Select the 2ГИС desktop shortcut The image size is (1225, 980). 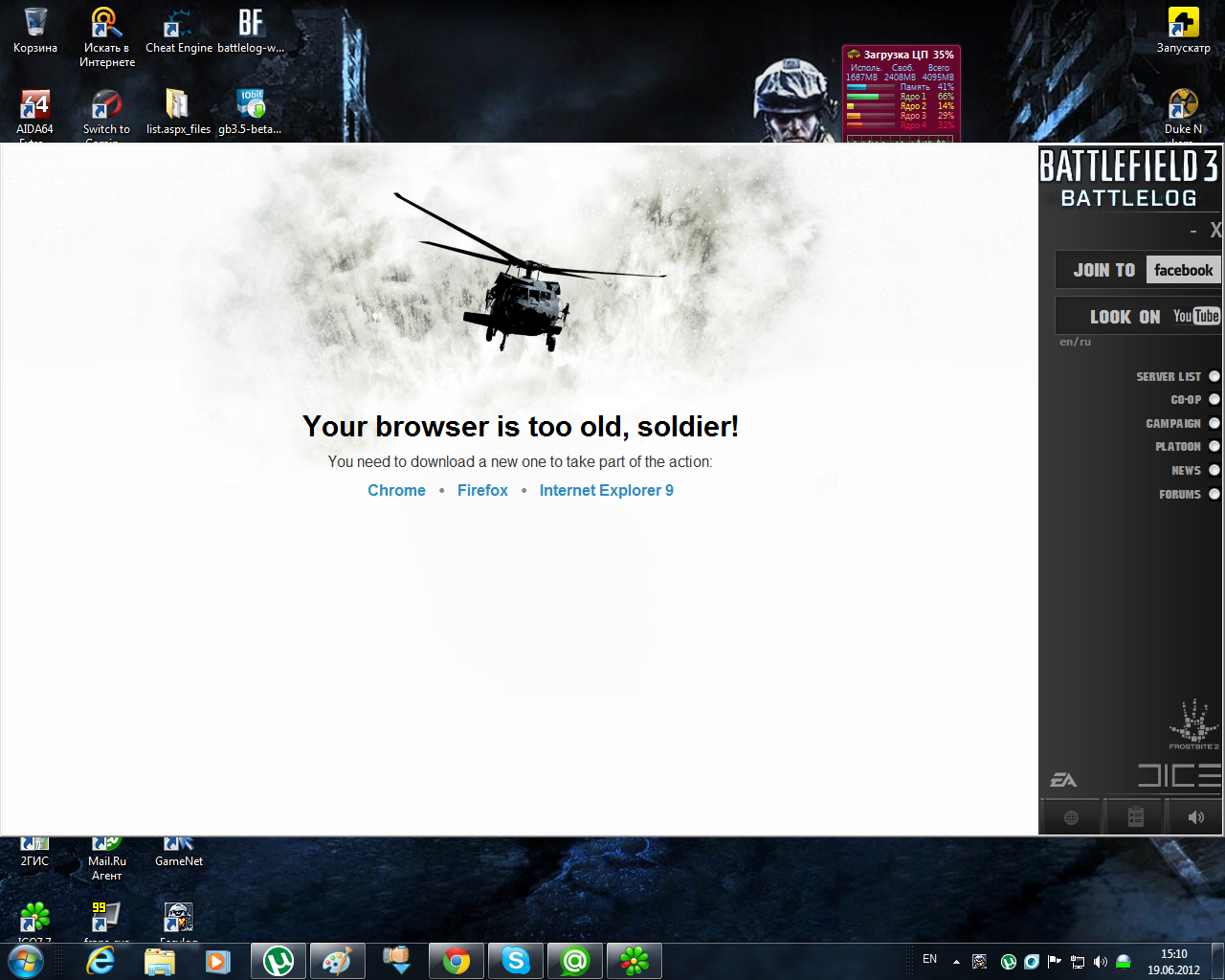(x=35, y=852)
